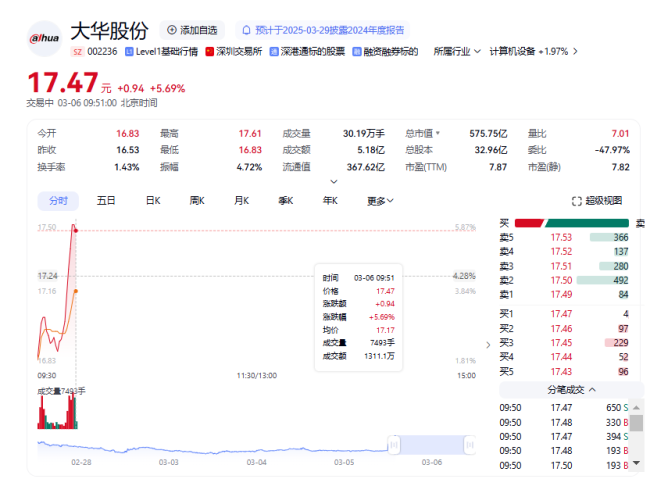
Task: Click the 委比 value -47.97%
Action: pos(612,150)
